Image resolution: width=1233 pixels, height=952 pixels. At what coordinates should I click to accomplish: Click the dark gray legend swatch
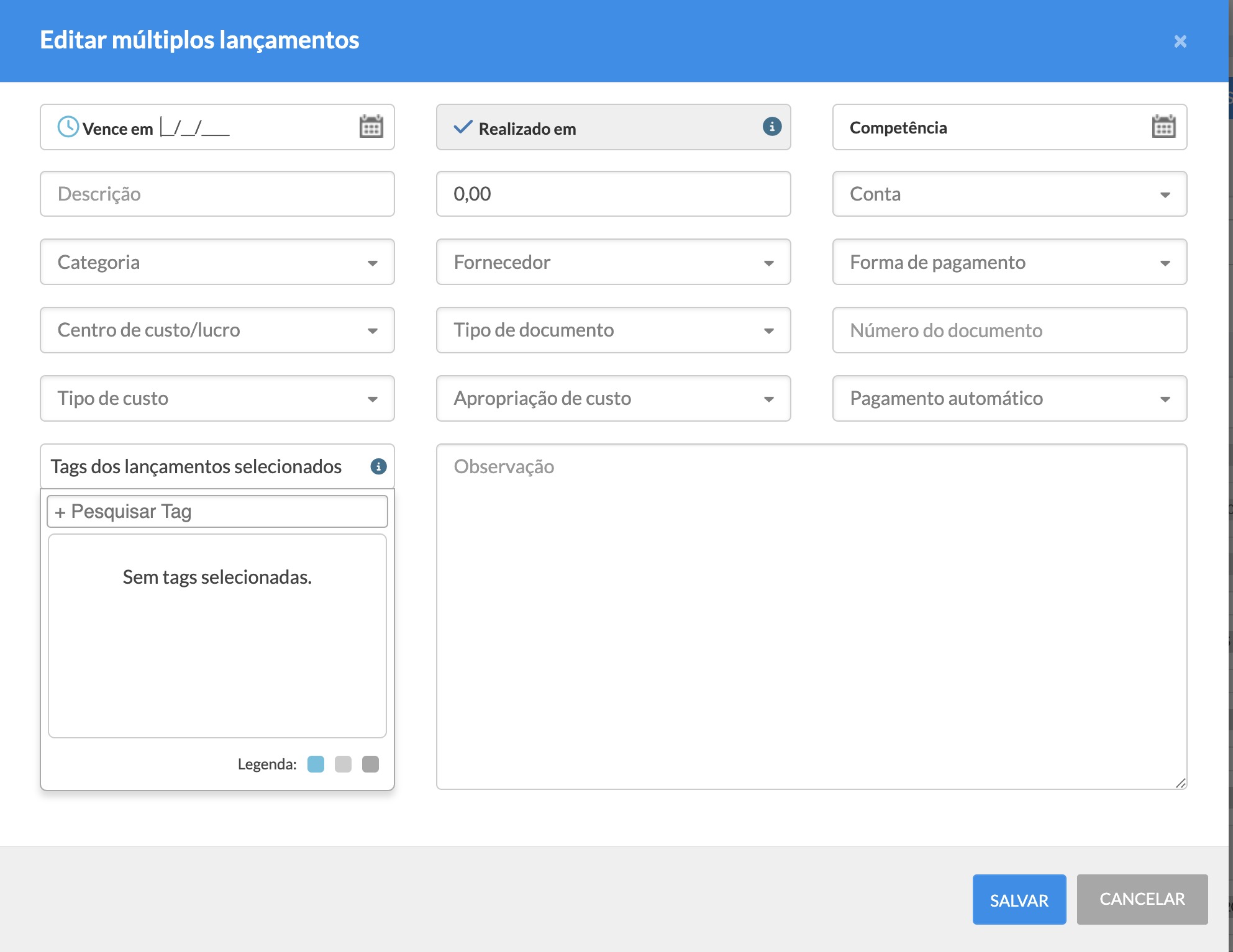370,764
